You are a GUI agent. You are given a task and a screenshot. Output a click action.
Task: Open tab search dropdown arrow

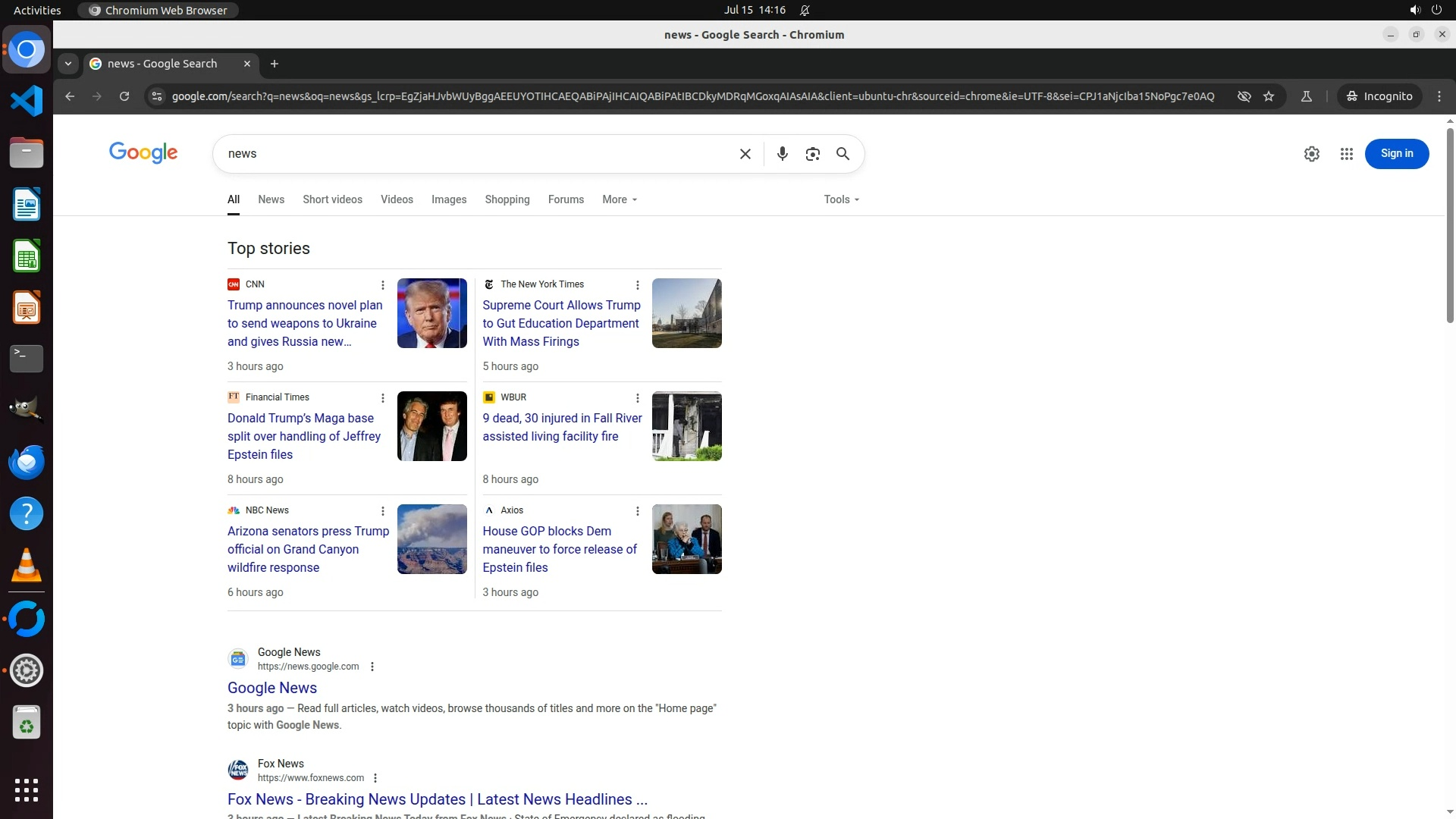pos(68,64)
